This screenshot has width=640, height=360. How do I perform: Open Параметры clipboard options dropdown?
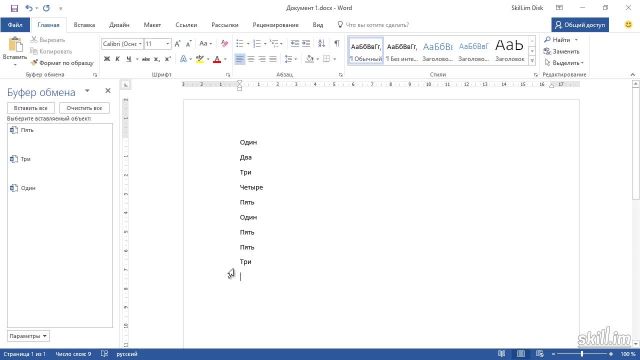click(28, 336)
